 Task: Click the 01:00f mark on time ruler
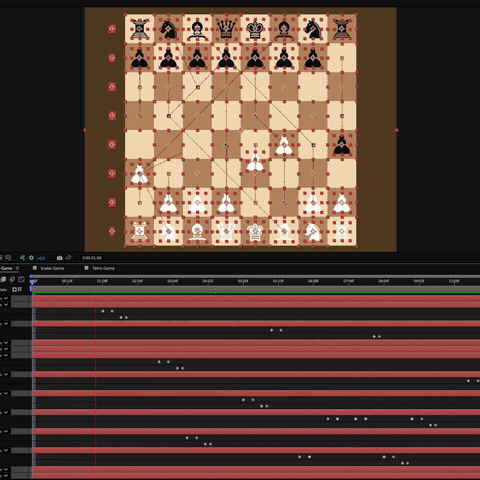[102, 281]
